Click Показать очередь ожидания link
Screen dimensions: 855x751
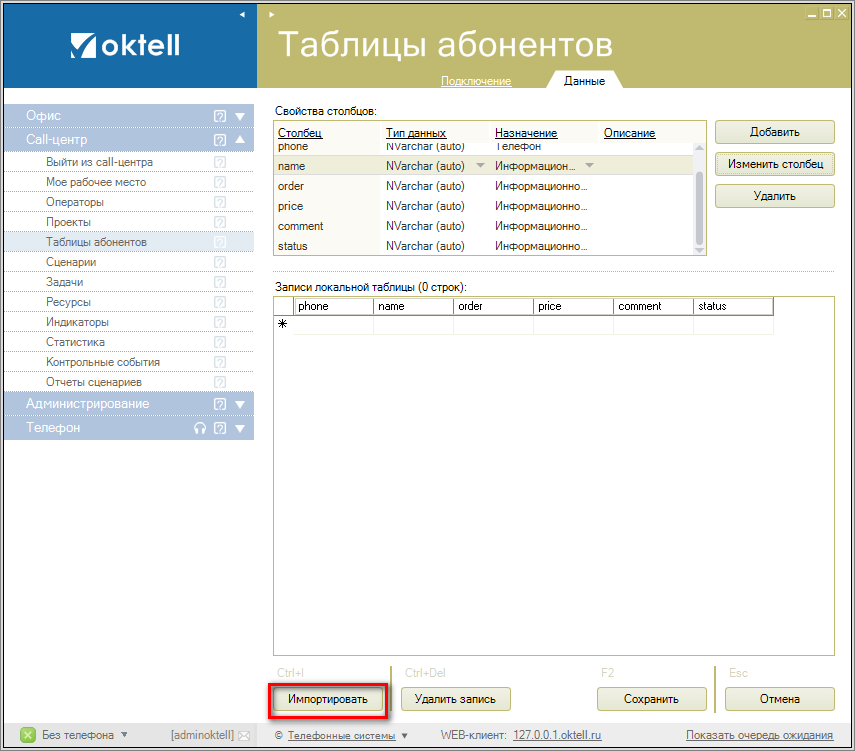click(760, 735)
